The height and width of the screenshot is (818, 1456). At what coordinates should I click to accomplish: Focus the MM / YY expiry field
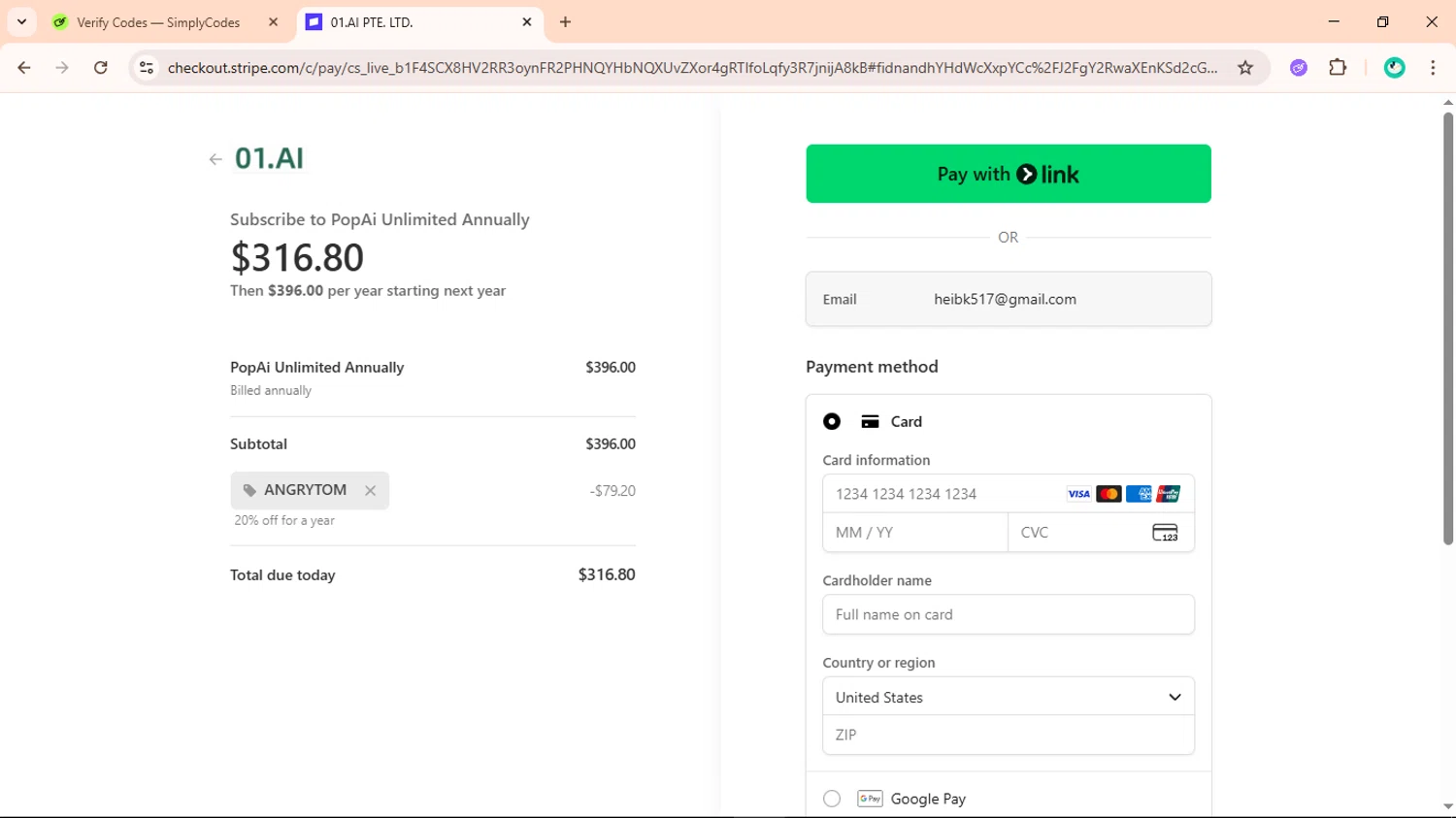(x=915, y=533)
